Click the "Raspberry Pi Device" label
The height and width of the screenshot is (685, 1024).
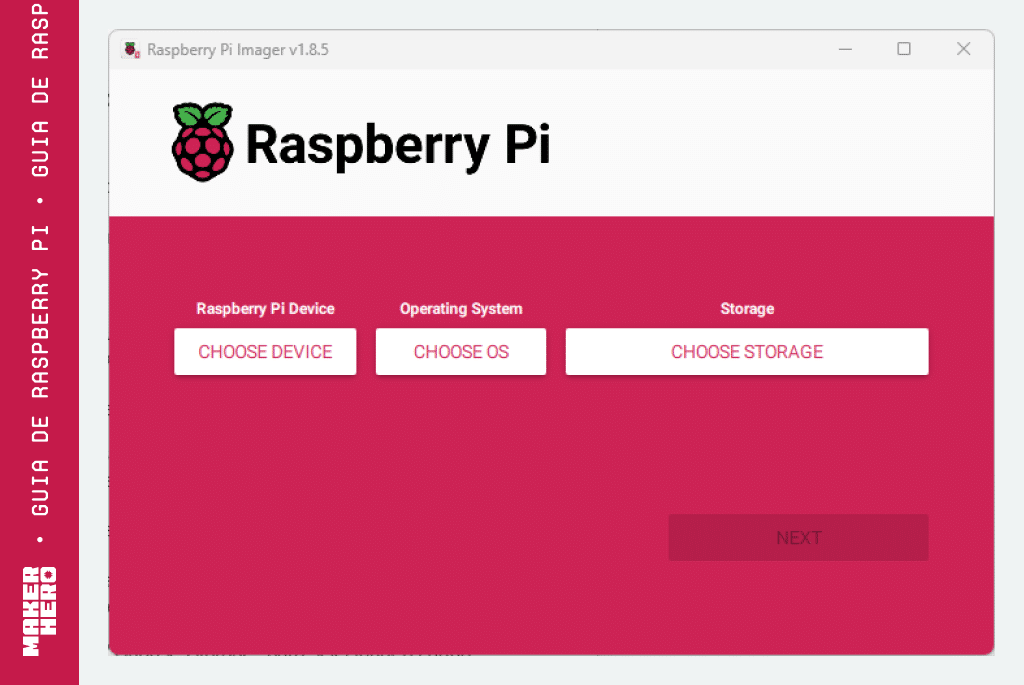point(265,309)
